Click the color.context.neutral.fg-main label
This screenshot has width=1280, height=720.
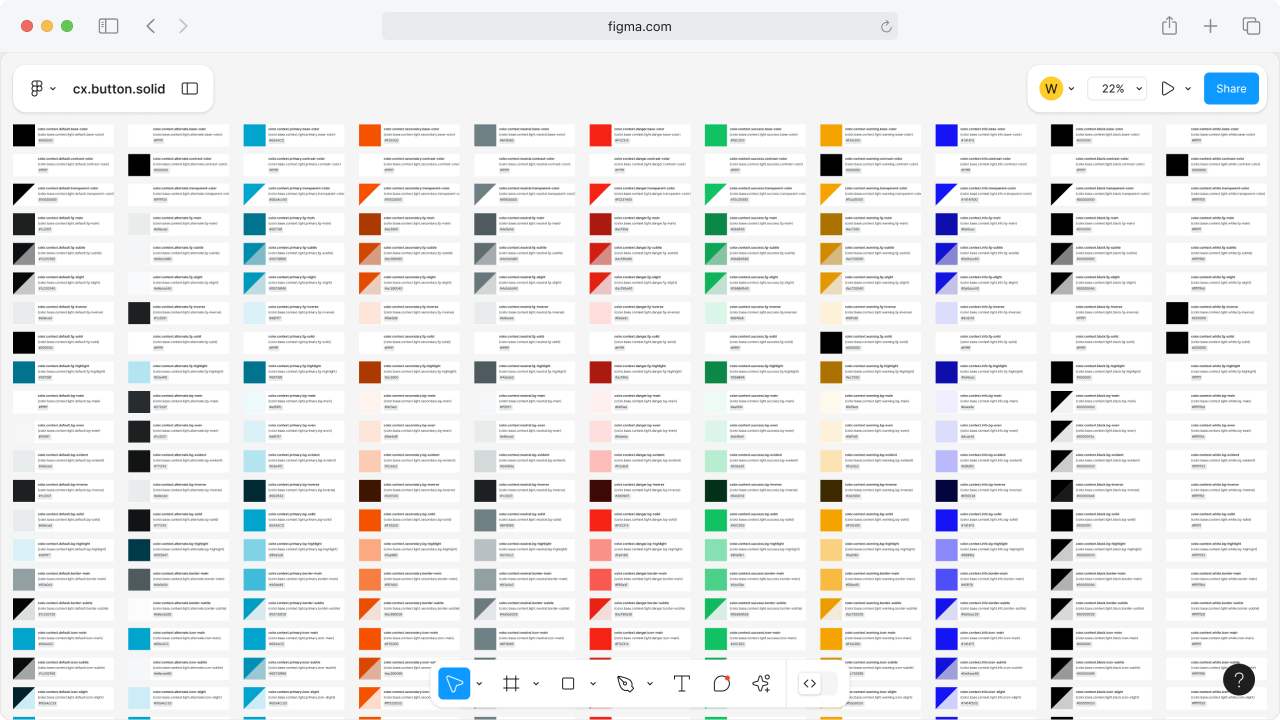[x=522, y=217]
